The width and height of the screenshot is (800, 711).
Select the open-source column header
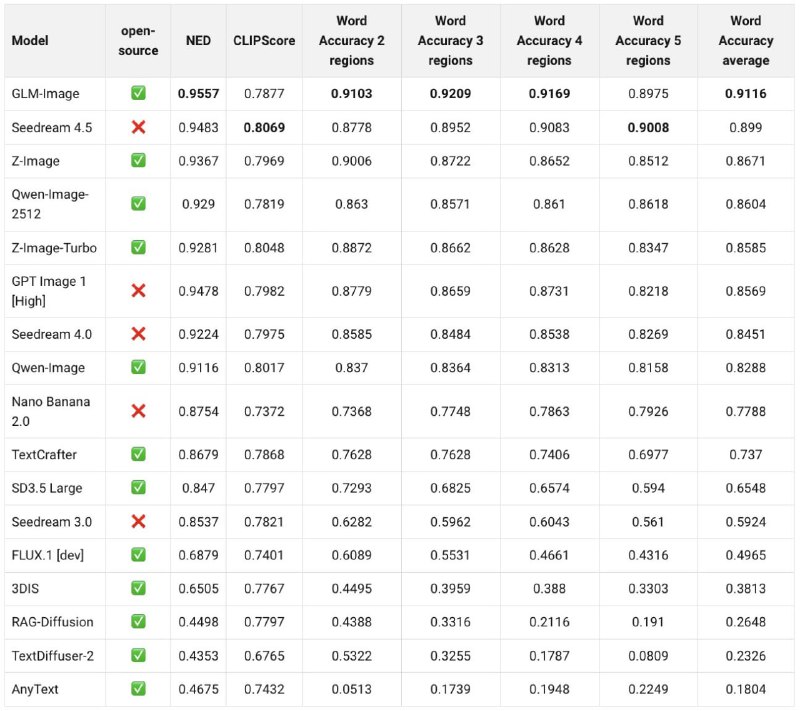pos(138,41)
